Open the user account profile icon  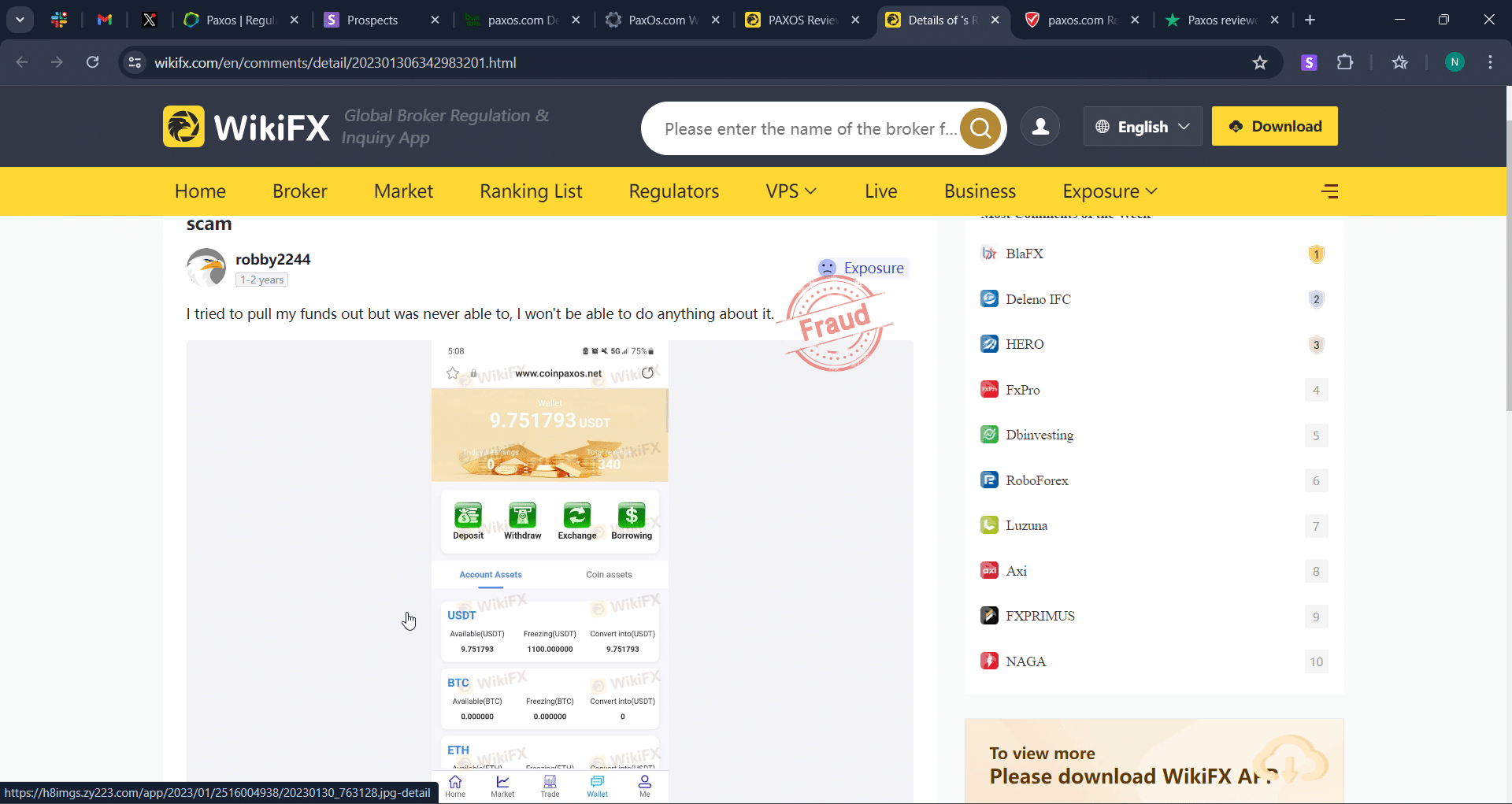1040,127
